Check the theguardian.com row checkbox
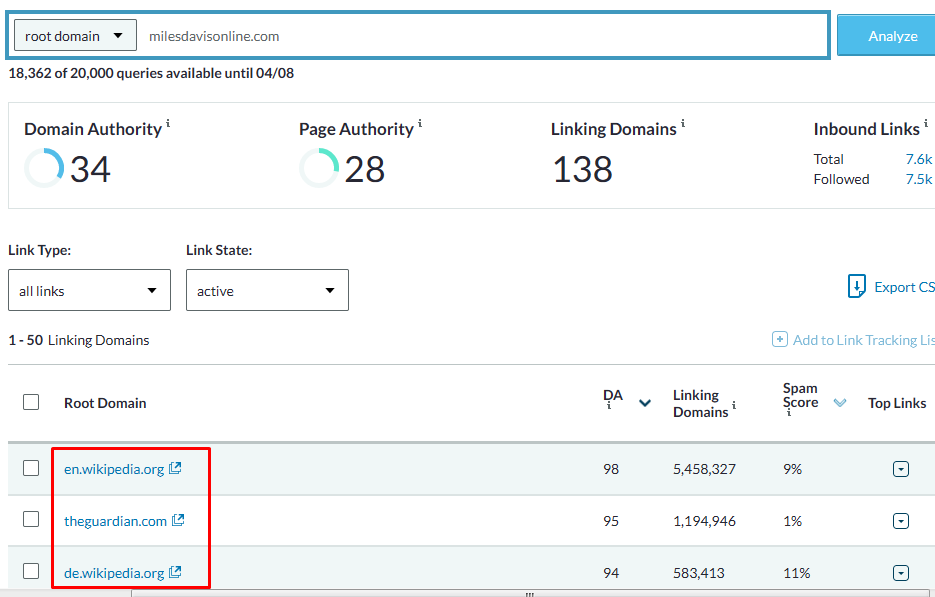The image size is (935, 597). (31, 520)
